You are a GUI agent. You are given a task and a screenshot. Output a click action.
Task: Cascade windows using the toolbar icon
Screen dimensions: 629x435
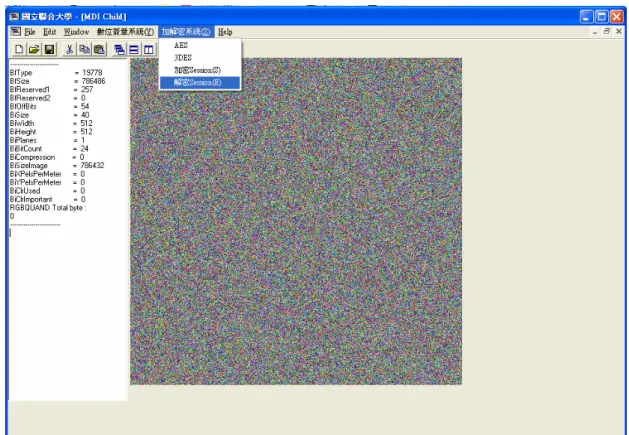119,50
